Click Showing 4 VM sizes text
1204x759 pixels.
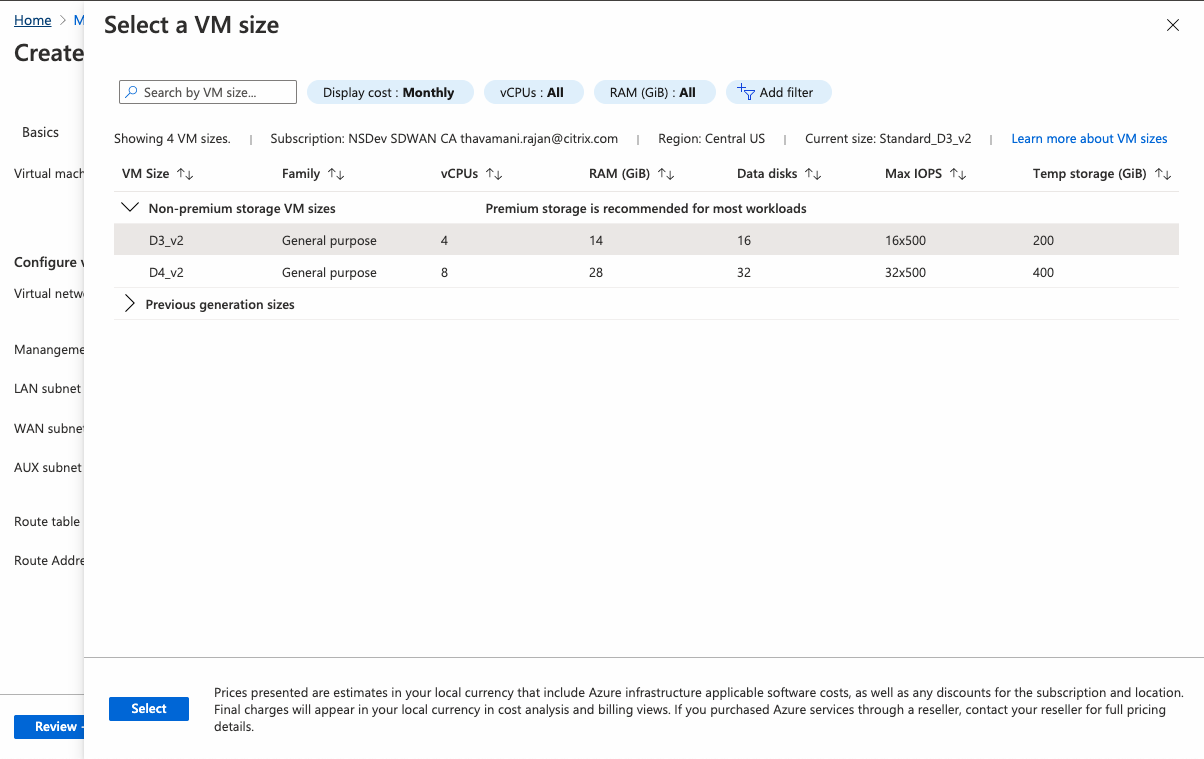coord(172,139)
